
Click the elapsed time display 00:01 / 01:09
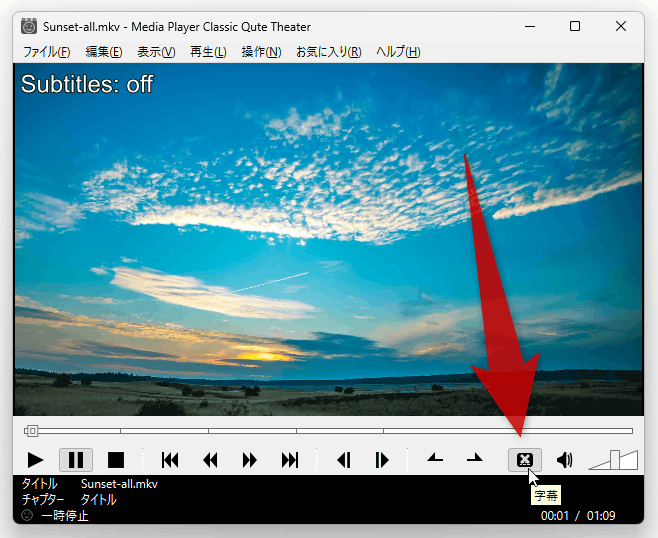coord(578,515)
